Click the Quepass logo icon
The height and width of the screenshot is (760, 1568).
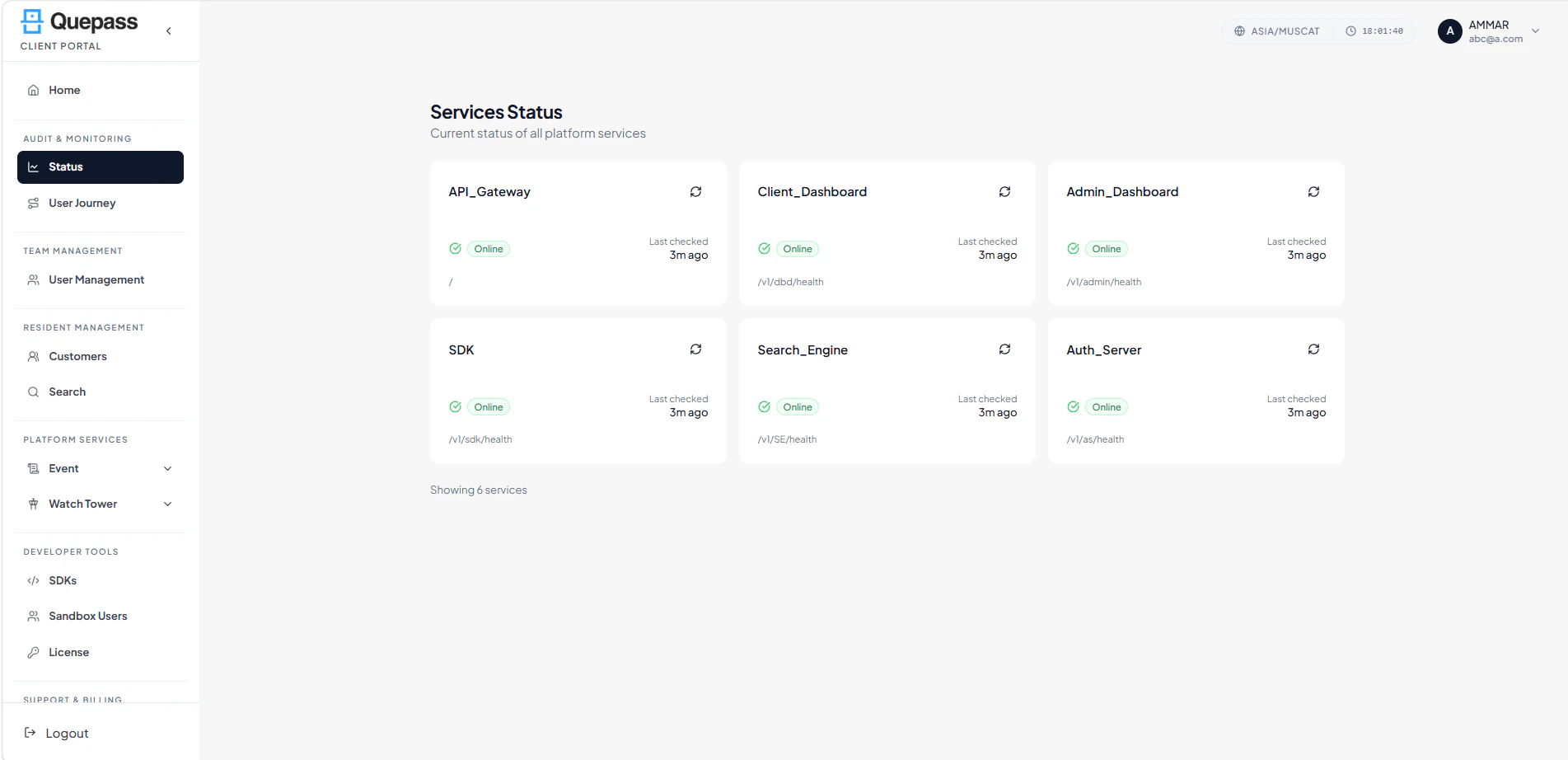32,21
